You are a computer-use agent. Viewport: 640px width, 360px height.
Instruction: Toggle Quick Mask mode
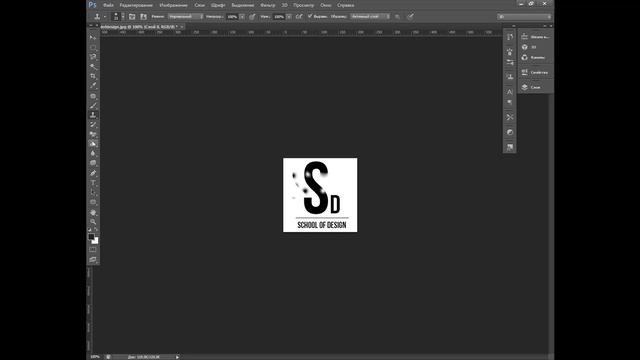coord(93,250)
